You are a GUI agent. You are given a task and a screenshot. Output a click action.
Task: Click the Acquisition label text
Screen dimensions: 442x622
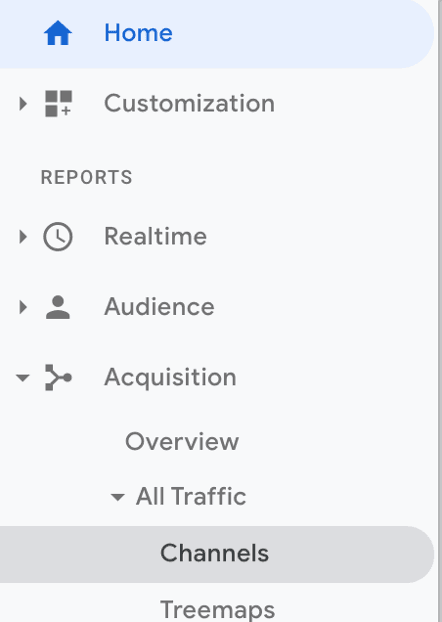pyautogui.click(x=170, y=377)
